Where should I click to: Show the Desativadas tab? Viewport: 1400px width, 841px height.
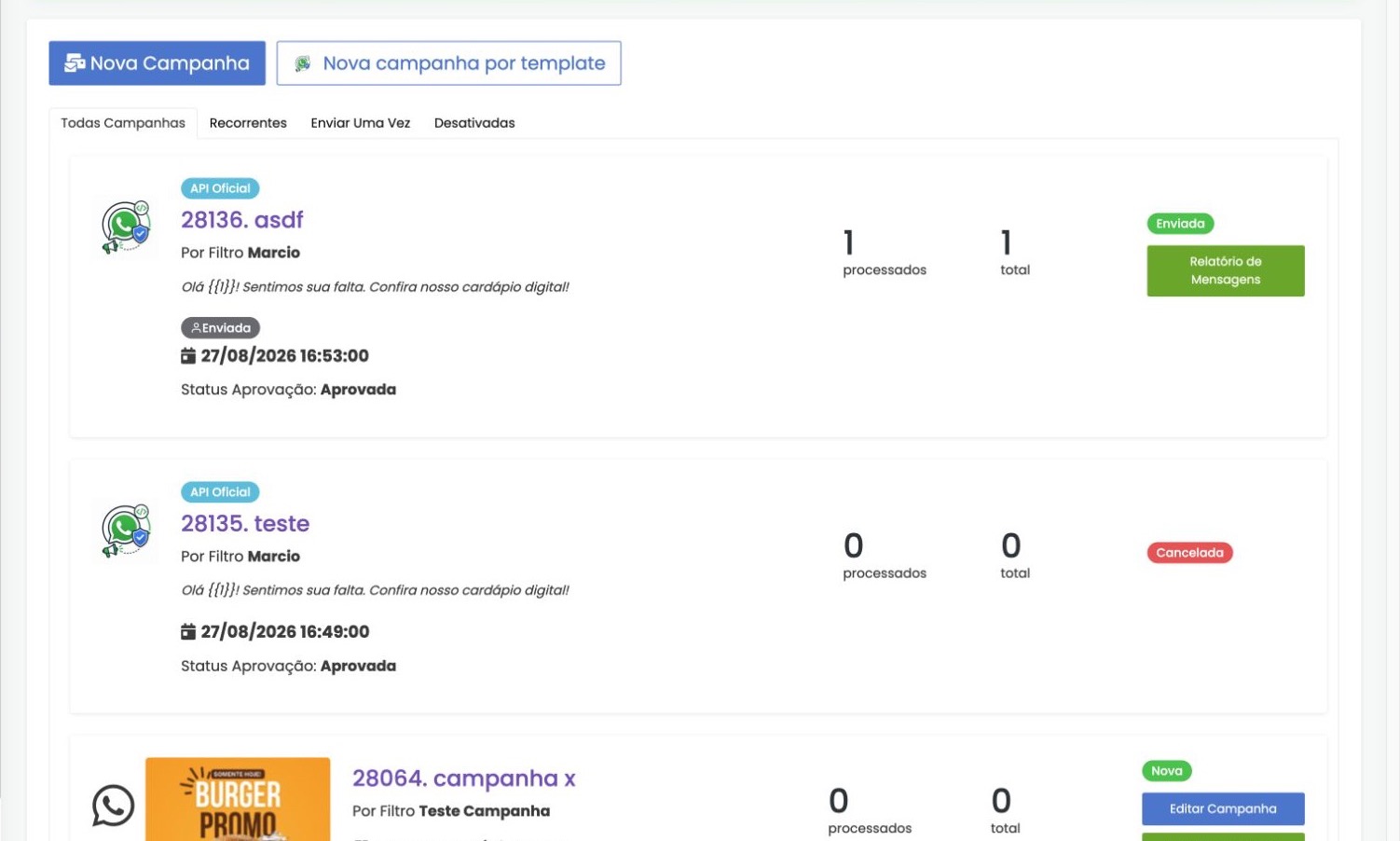[x=474, y=123]
